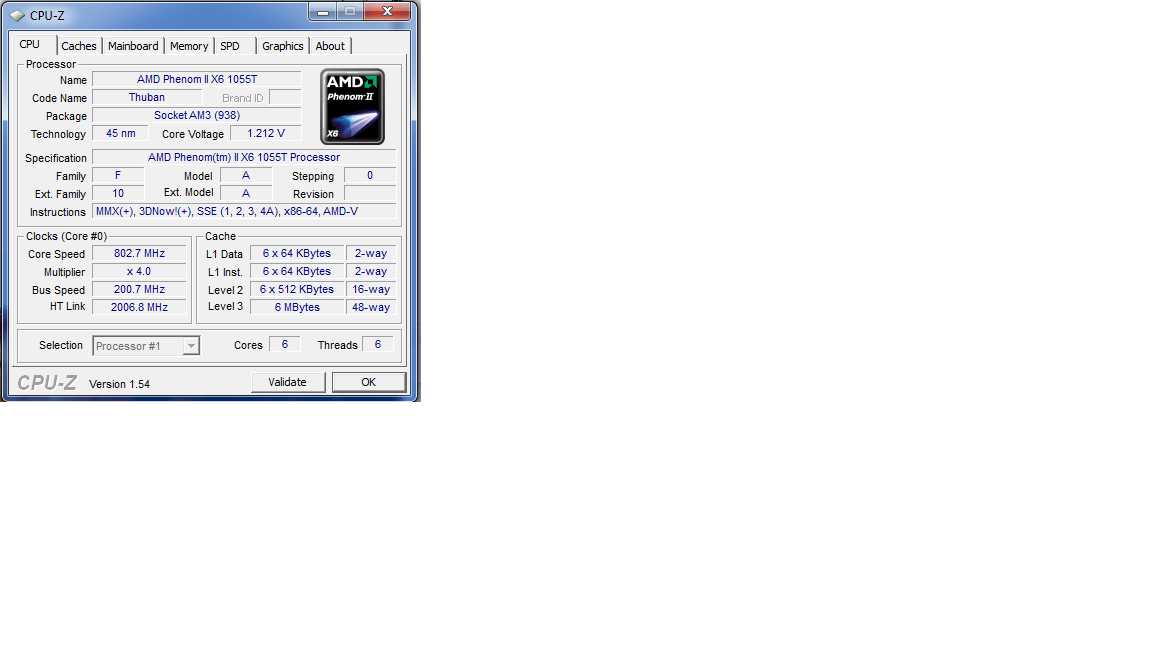Expand the Processor #1 selection dropdown
This screenshot has width=1152, height=648.
tap(191, 345)
